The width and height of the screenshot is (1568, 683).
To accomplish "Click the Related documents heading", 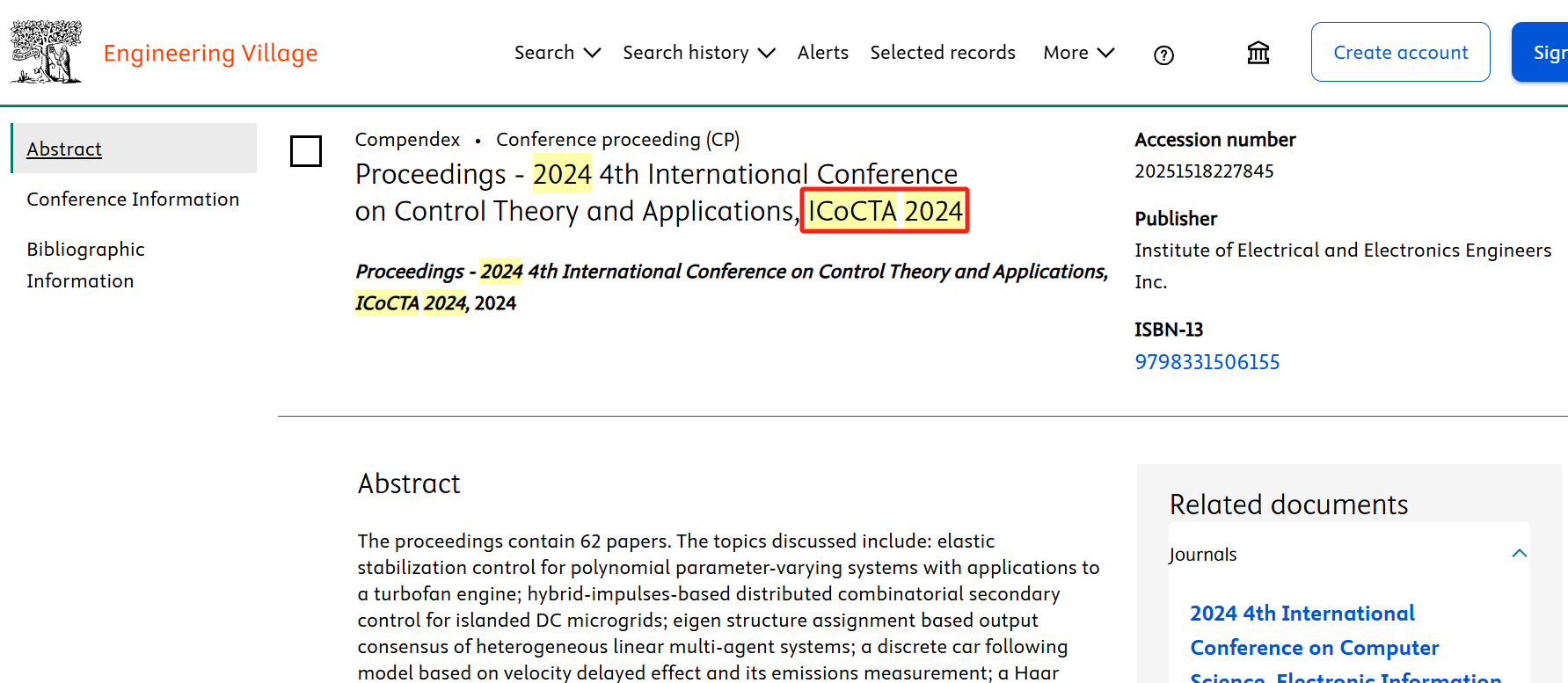I will coord(1288,505).
